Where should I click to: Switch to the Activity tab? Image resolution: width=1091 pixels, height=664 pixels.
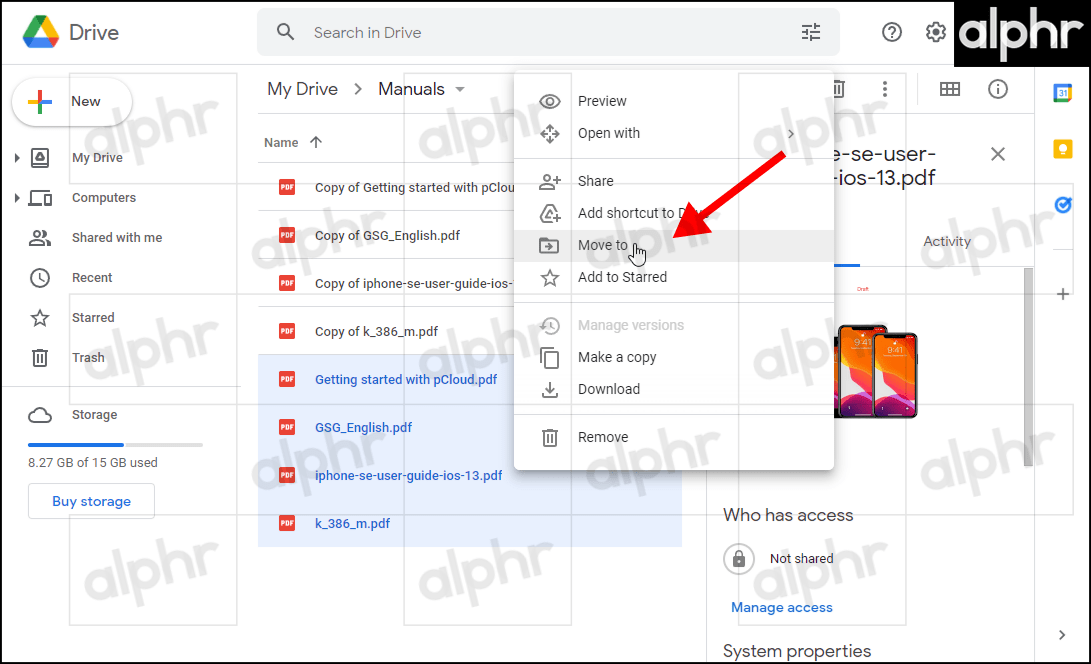coord(946,241)
